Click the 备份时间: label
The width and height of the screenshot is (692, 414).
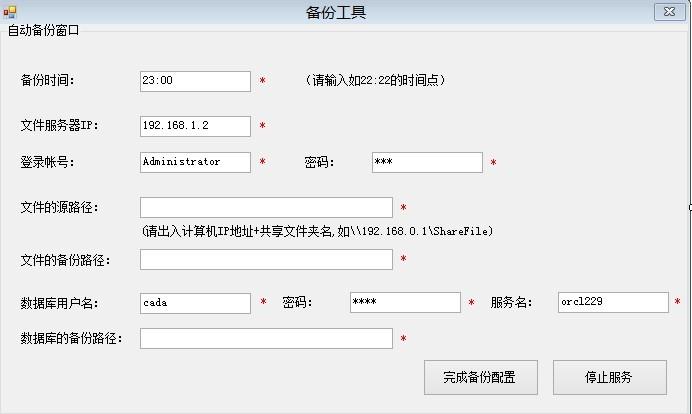tap(47, 80)
